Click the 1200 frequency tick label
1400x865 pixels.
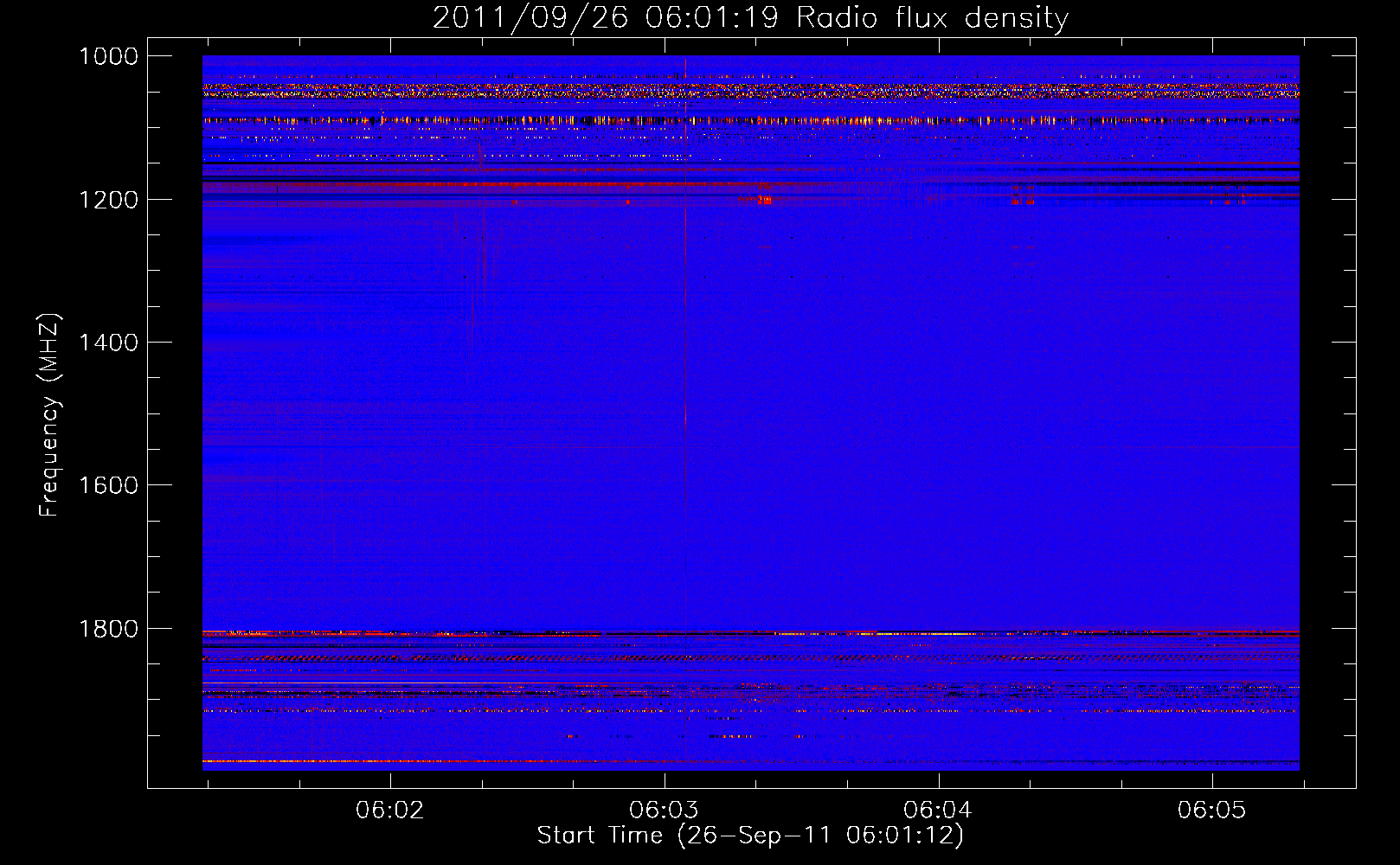108,200
